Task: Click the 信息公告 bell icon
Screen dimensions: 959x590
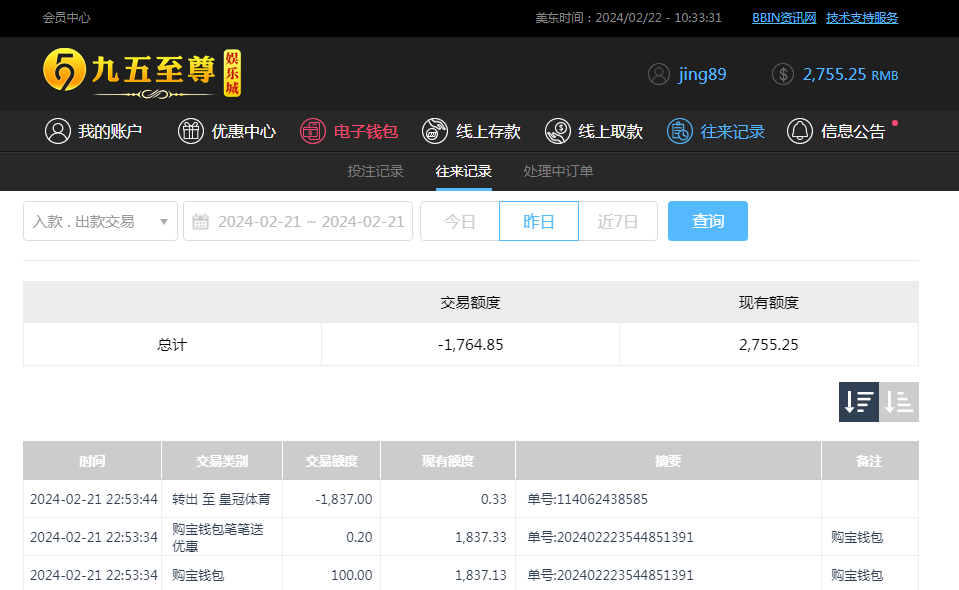Action: pos(800,131)
